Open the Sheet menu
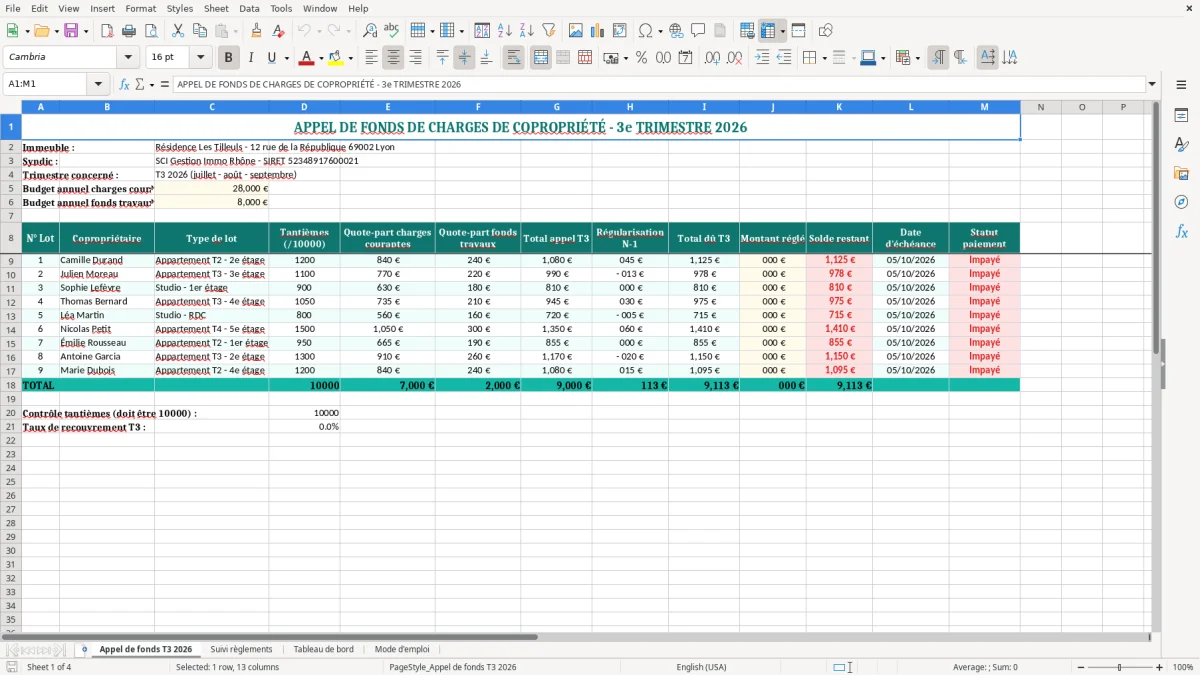 click(217, 8)
